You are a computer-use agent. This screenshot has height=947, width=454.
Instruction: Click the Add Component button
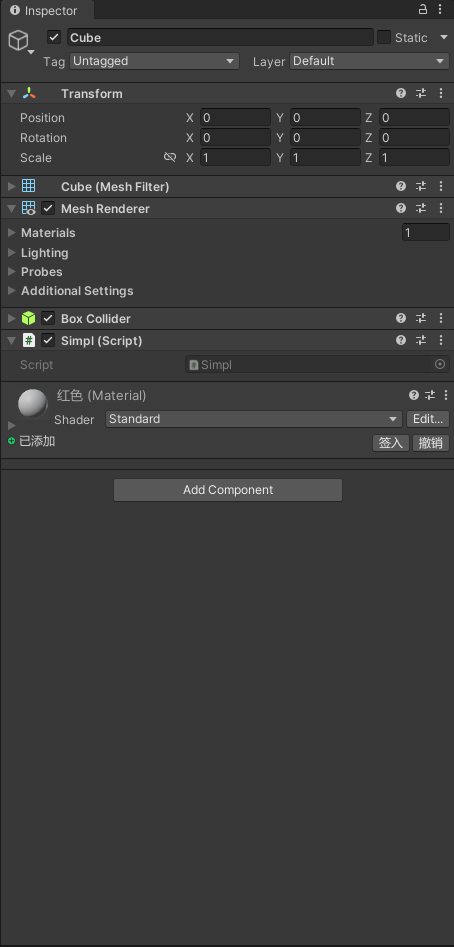click(x=228, y=490)
